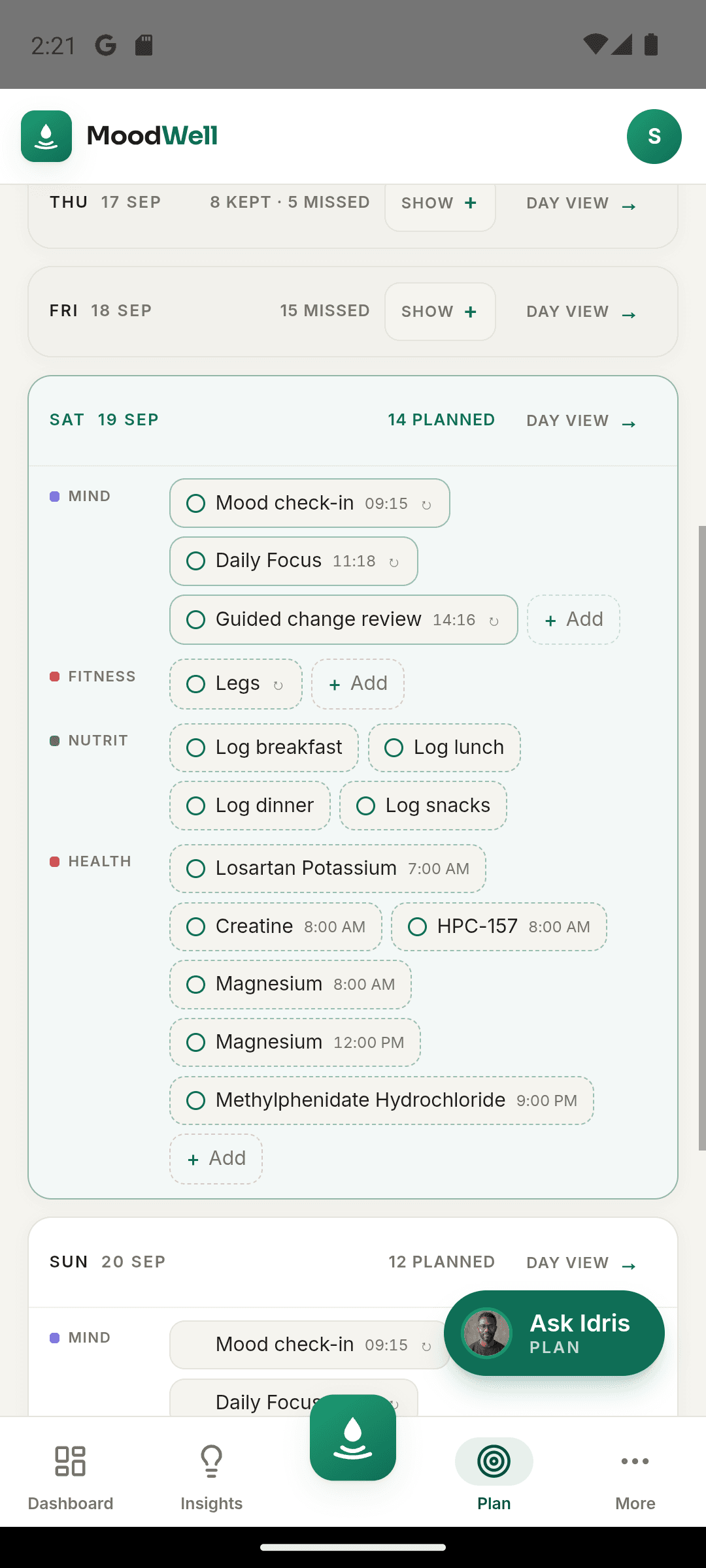Tap repeat icon on Saturday Mood check-in

[x=426, y=504]
